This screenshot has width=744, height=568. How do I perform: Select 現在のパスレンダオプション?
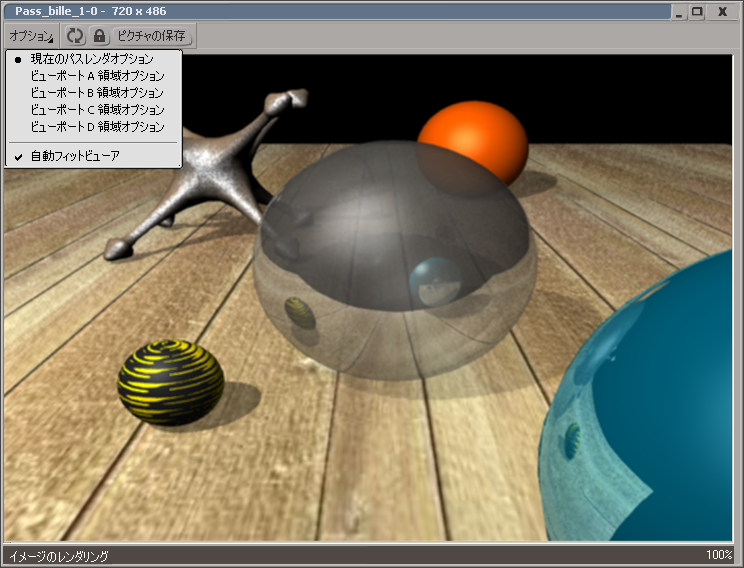click(93, 59)
